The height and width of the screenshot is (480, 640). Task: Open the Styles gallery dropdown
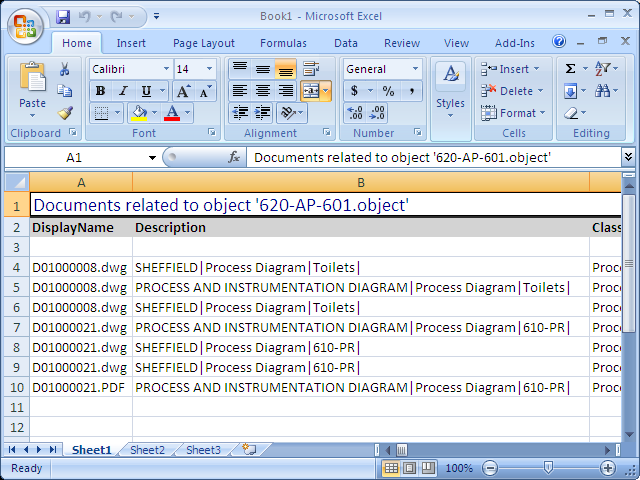[450, 116]
